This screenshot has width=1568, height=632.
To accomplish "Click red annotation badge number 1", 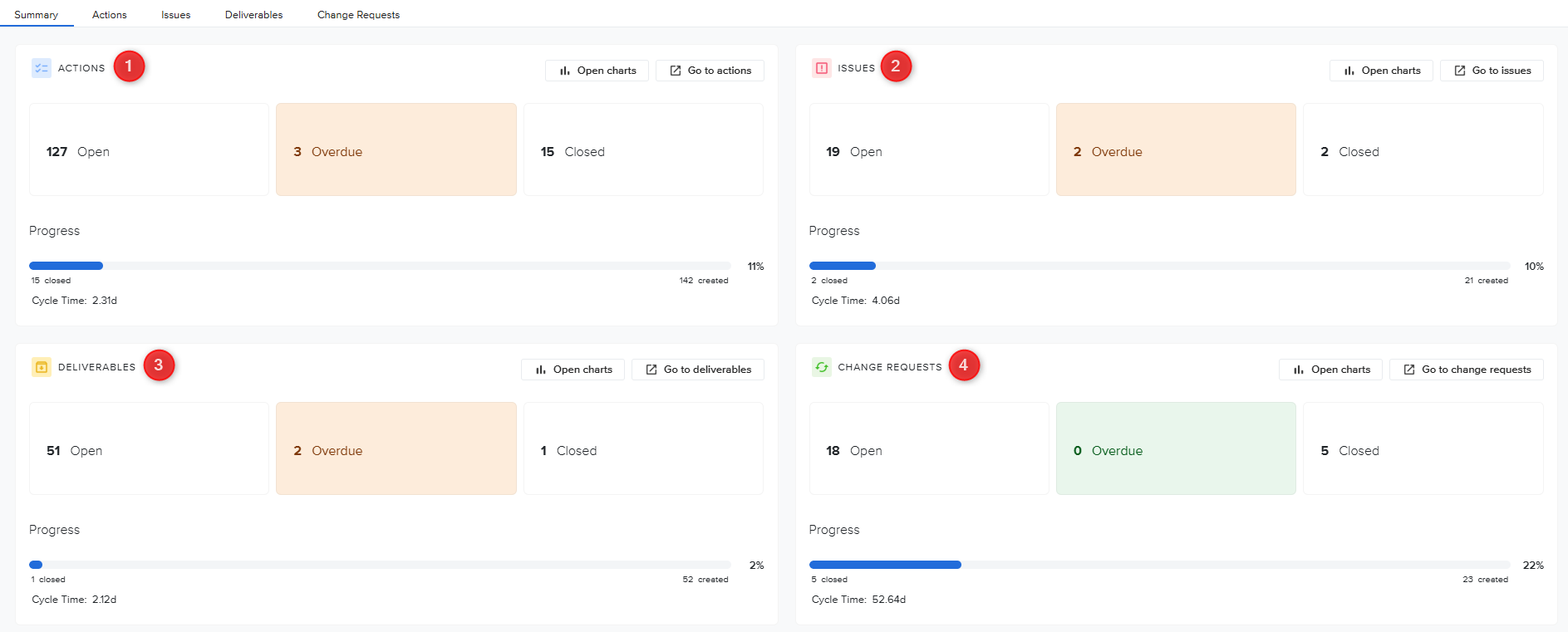I will (129, 66).
